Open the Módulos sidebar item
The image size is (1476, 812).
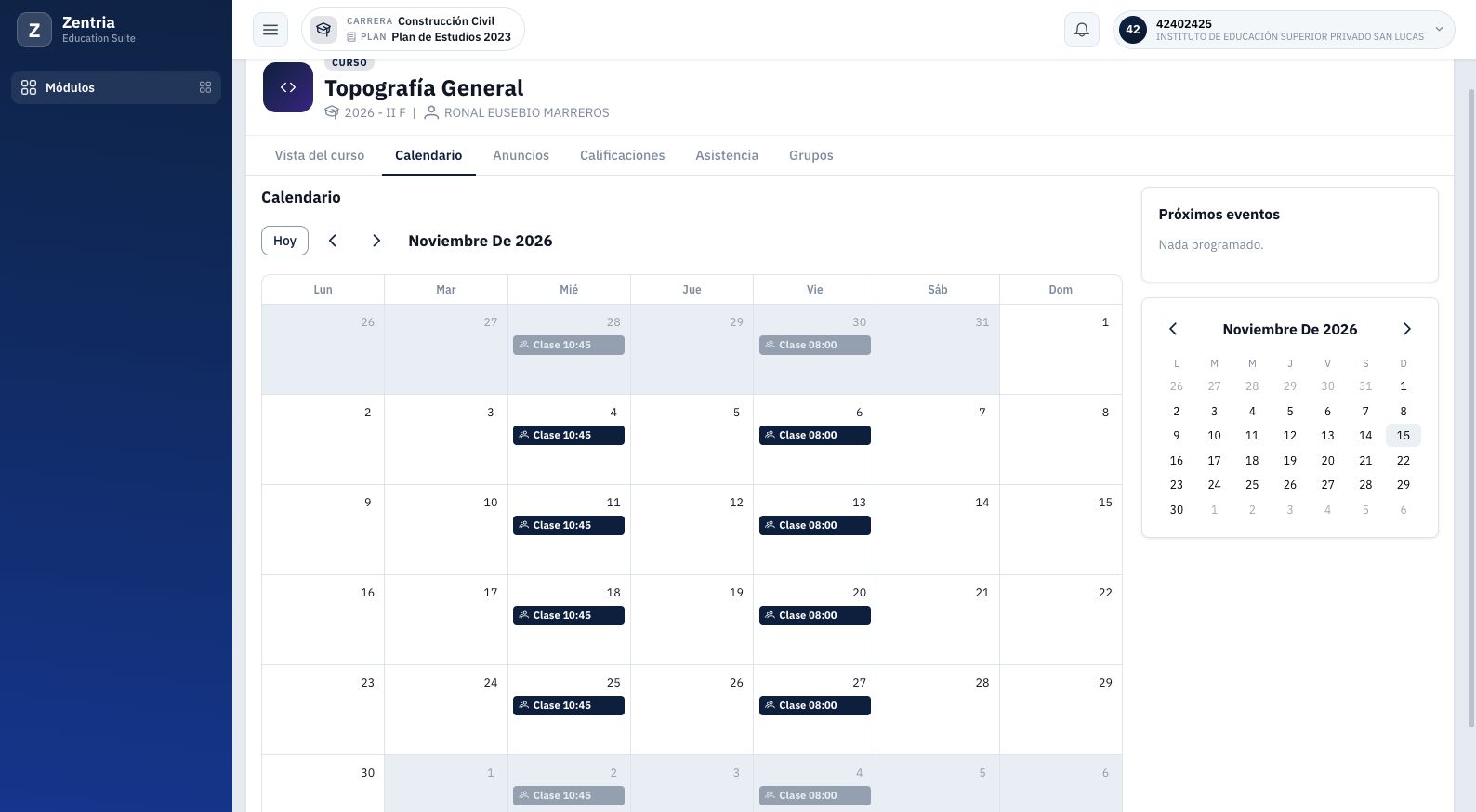(116, 87)
